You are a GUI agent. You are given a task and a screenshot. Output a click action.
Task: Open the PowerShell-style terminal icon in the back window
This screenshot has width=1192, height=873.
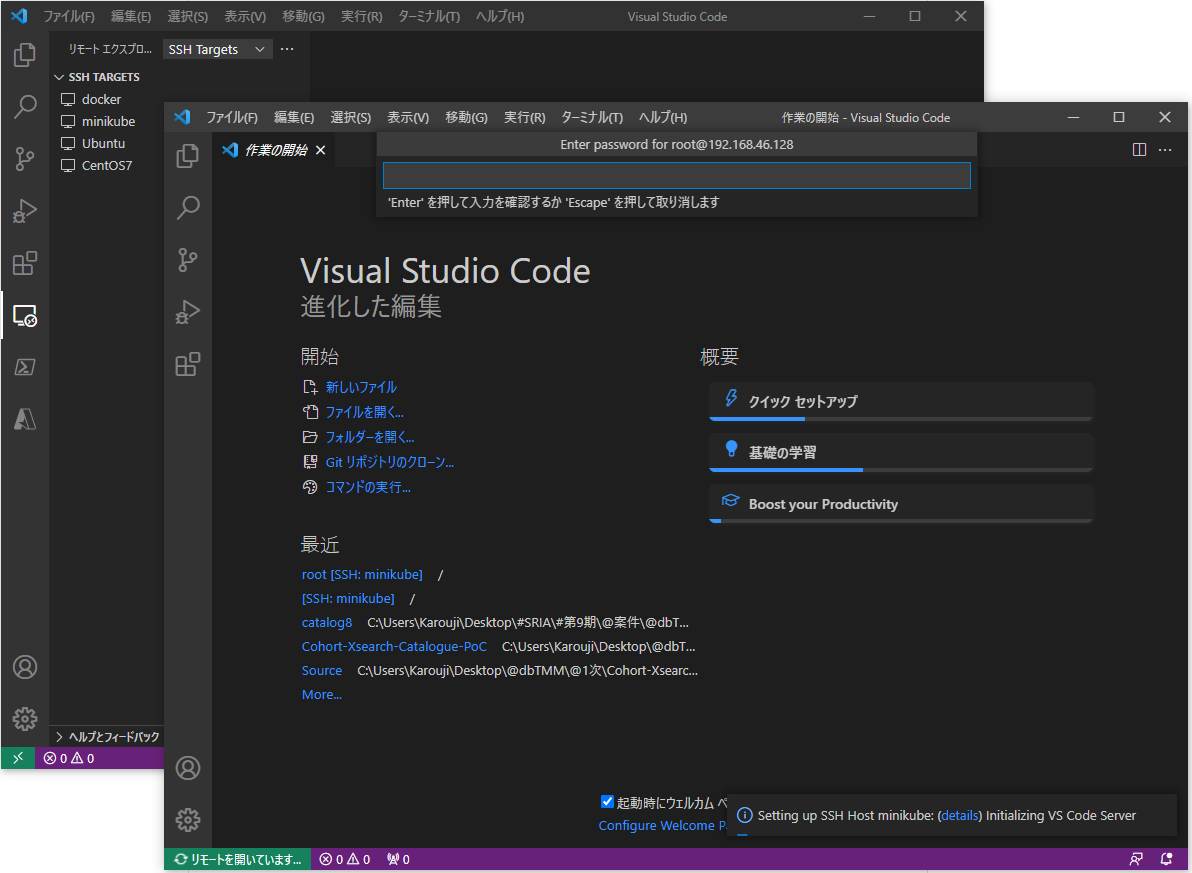(x=25, y=367)
